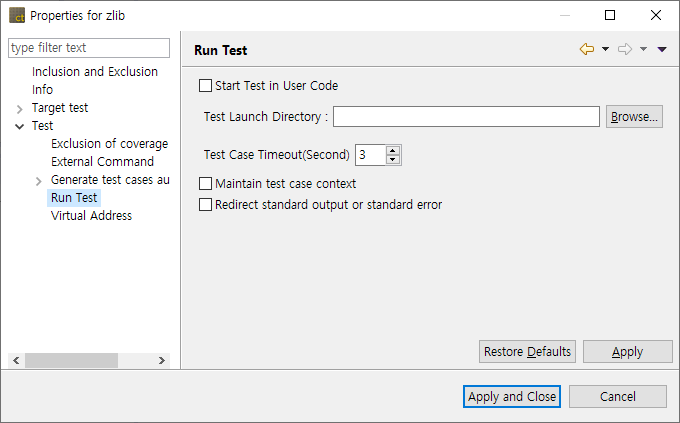Expand Generate test cases tree node

pyautogui.click(x=39, y=180)
